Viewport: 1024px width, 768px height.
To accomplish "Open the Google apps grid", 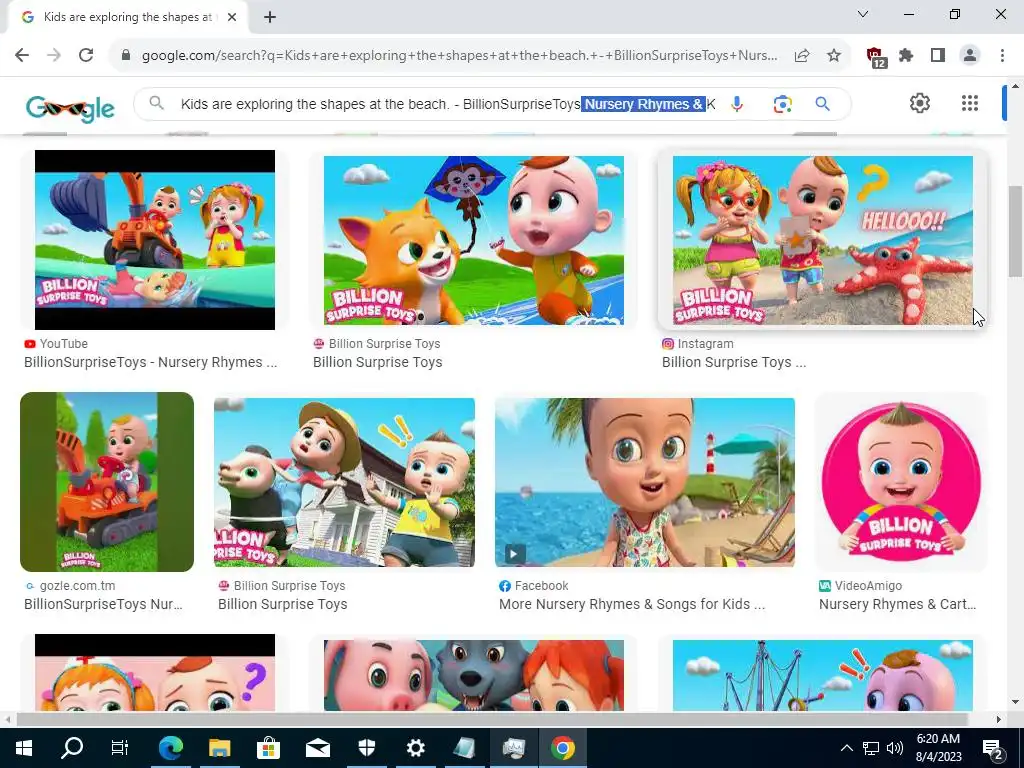I will 970,103.
